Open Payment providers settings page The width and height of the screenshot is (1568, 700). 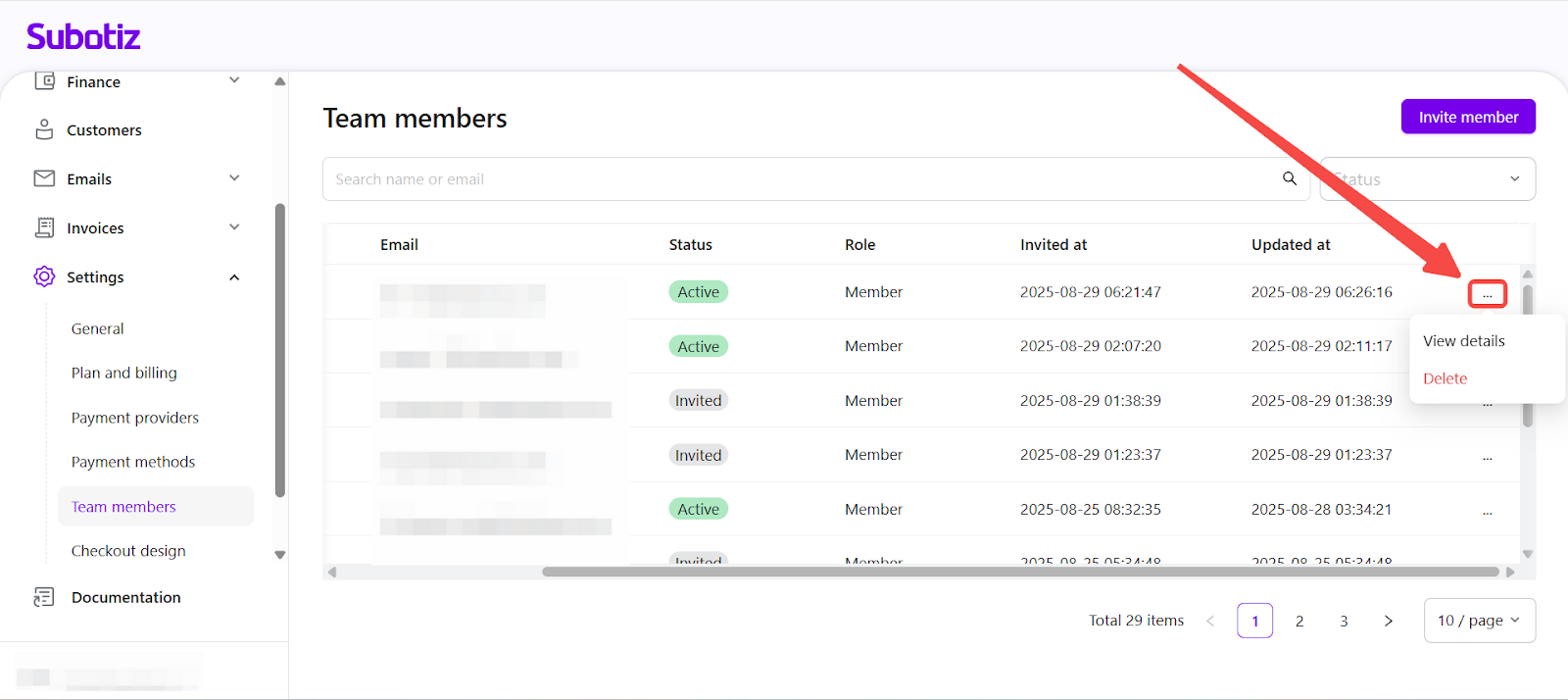coord(135,418)
